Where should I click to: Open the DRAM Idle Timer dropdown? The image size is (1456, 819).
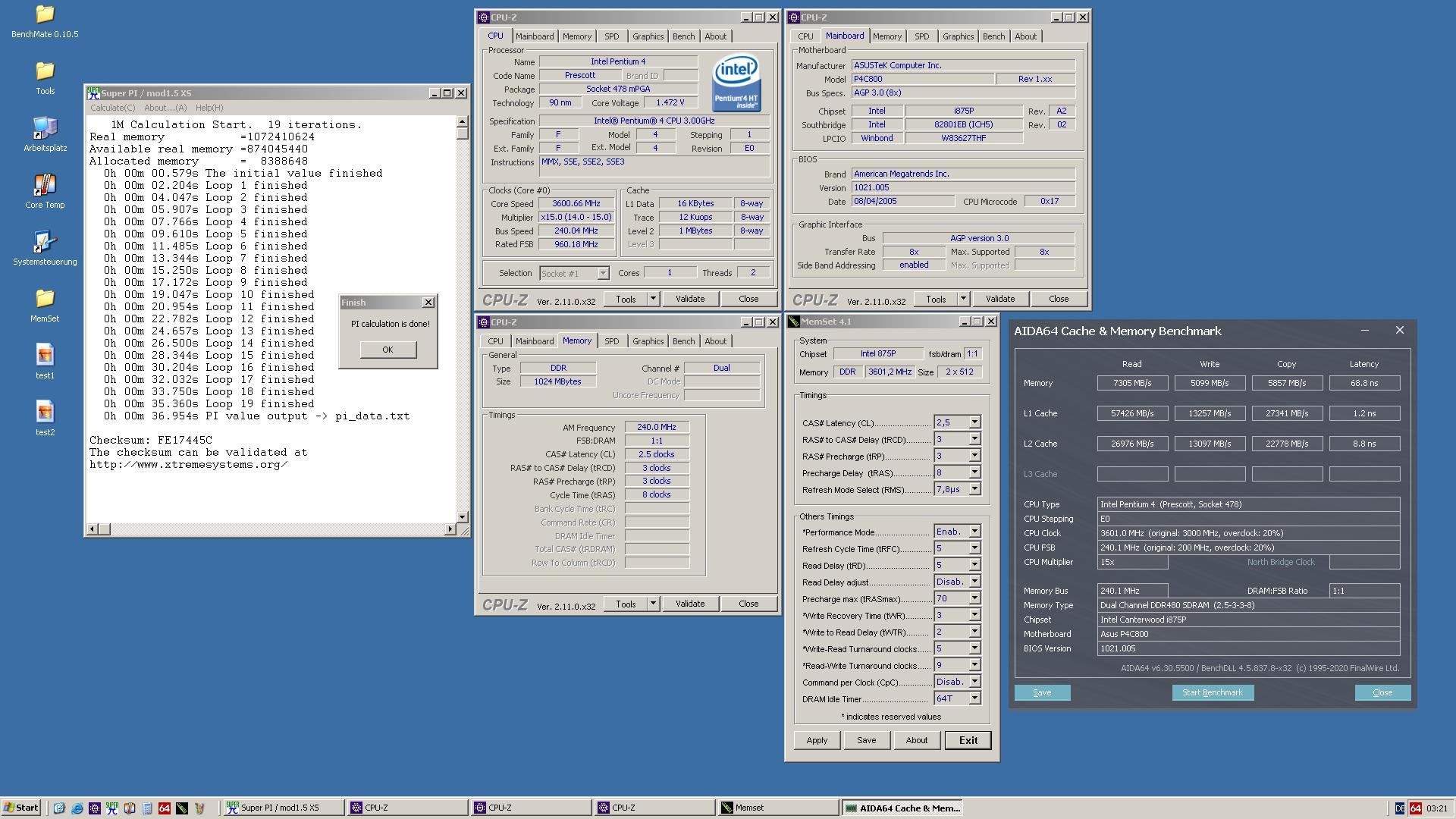click(974, 698)
